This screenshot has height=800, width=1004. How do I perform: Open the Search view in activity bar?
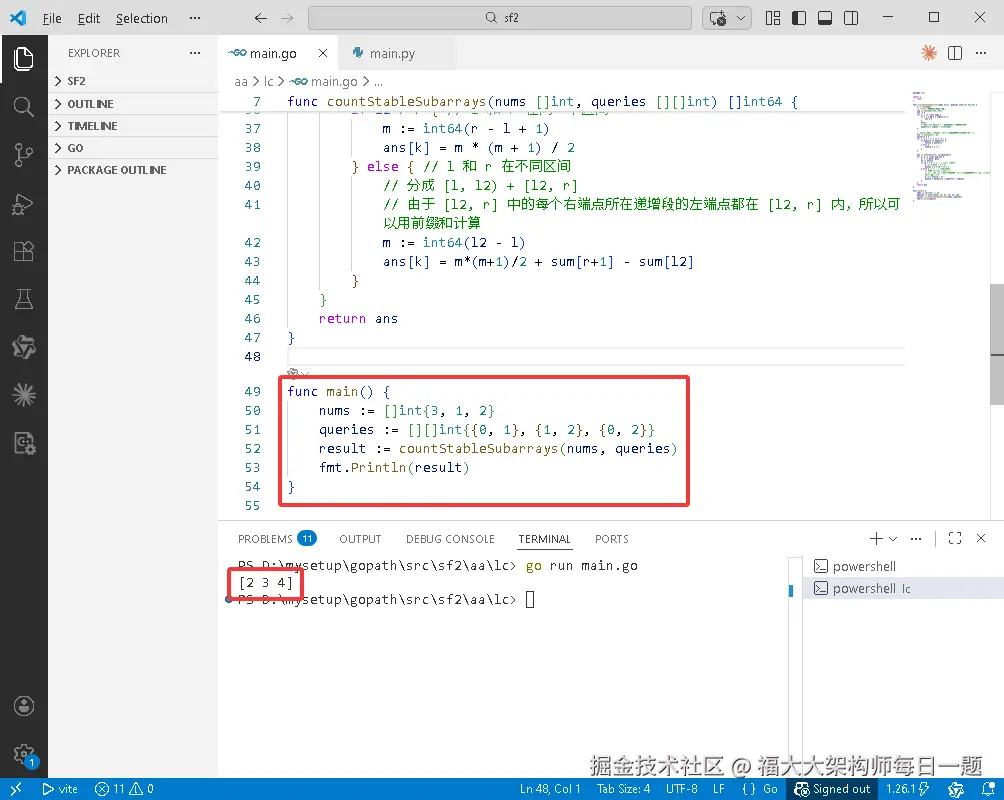coord(24,106)
